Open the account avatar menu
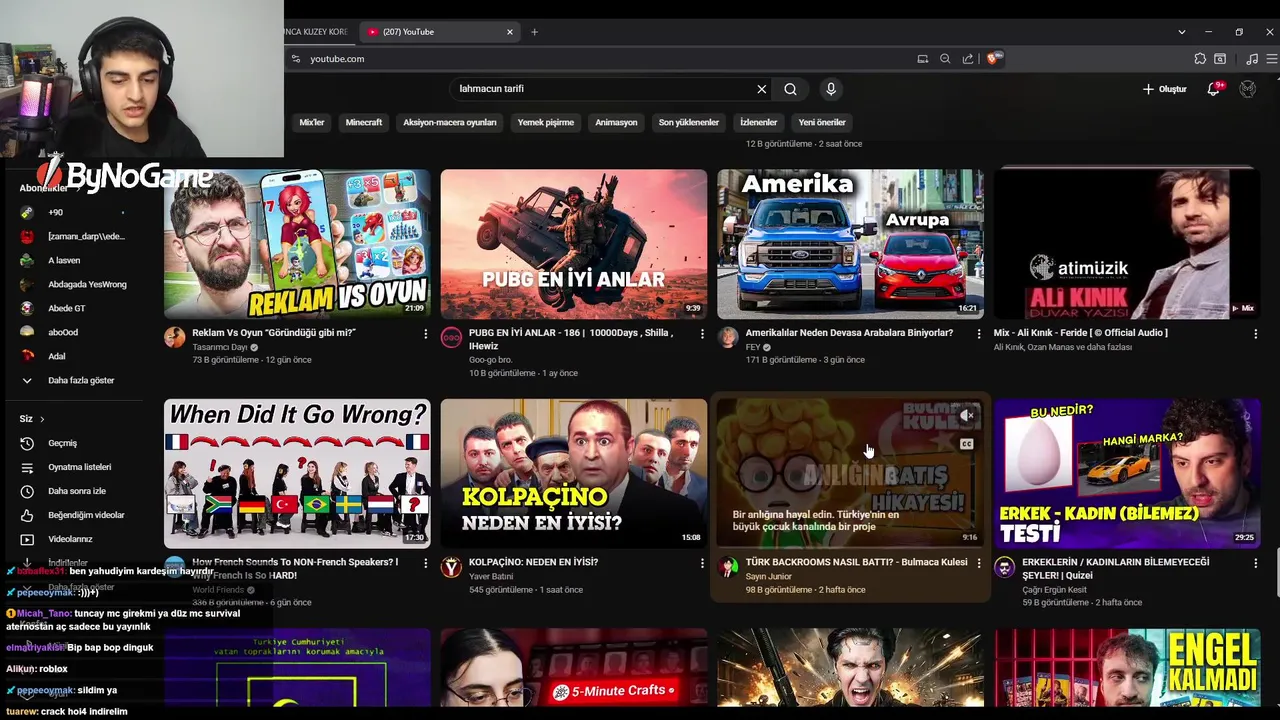Viewport: 1280px width, 720px height. [x=1248, y=89]
